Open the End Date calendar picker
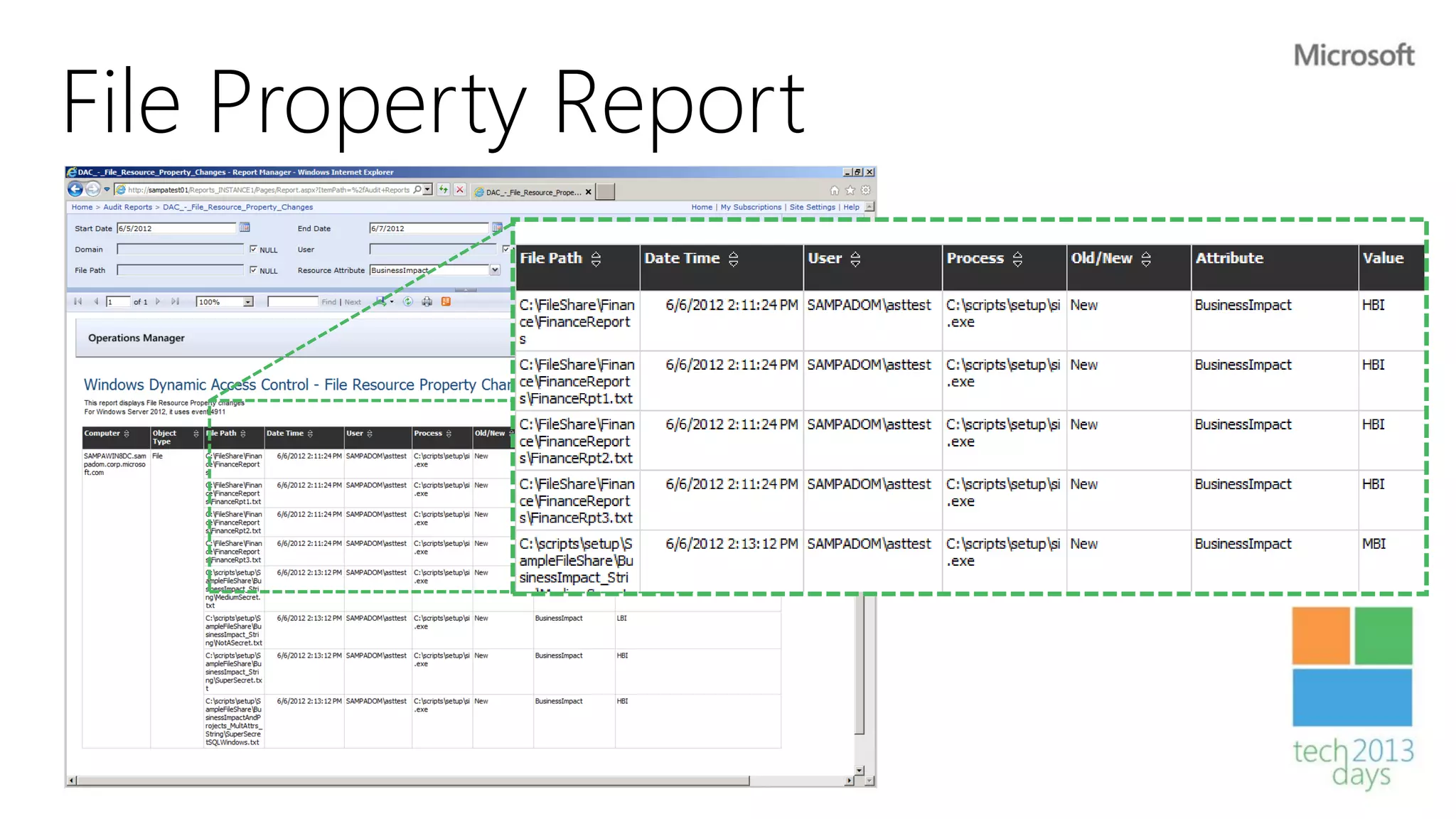Screen dimensions: 1456x819 coord(497,227)
